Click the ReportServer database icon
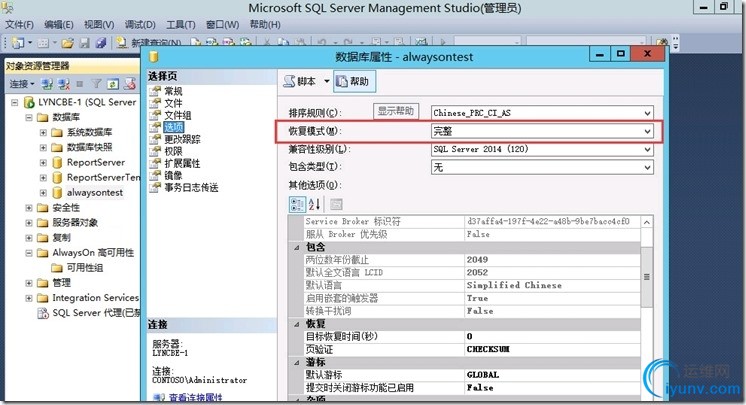The height and width of the screenshot is (405, 746). 57,162
